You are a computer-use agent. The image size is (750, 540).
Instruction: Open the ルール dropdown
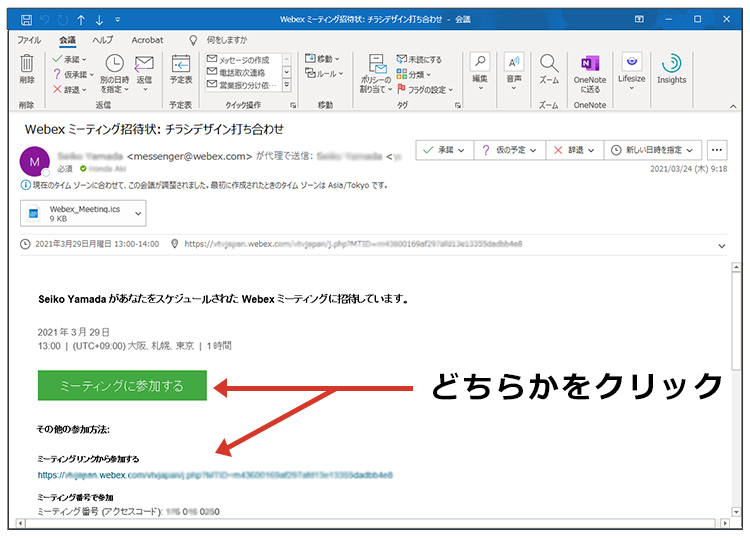click(x=324, y=73)
